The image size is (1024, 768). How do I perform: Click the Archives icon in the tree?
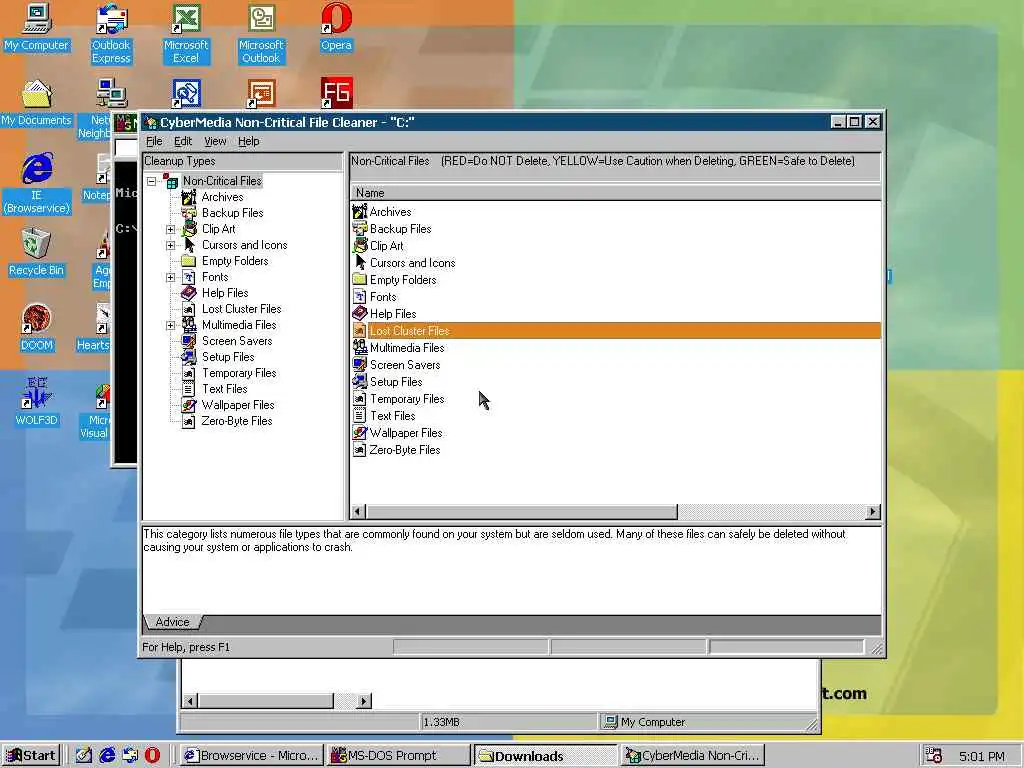coord(189,197)
